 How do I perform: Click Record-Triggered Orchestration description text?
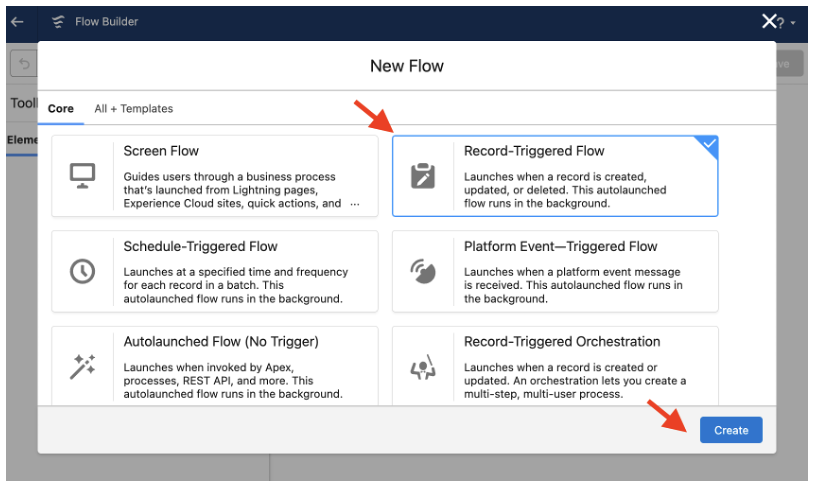[575, 381]
